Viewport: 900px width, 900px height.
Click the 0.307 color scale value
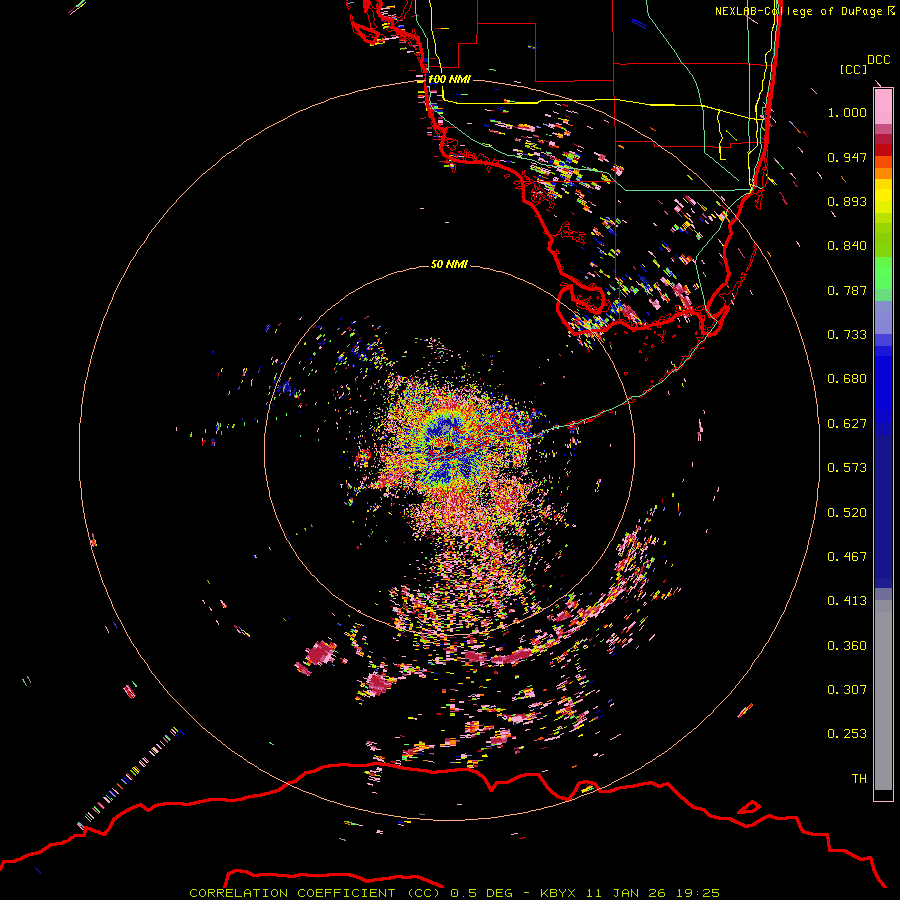click(847, 690)
